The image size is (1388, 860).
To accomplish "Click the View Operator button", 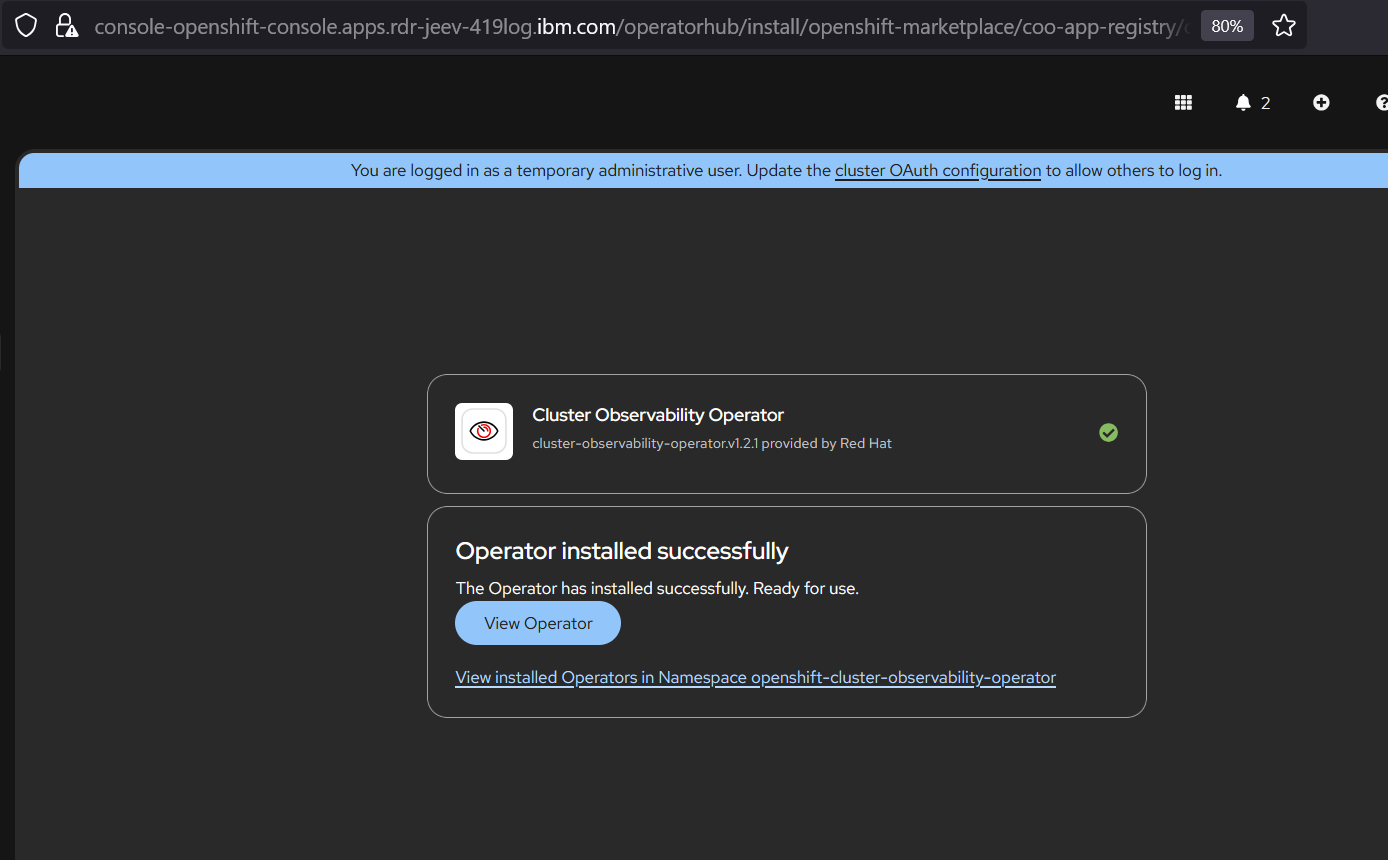I will [x=538, y=623].
